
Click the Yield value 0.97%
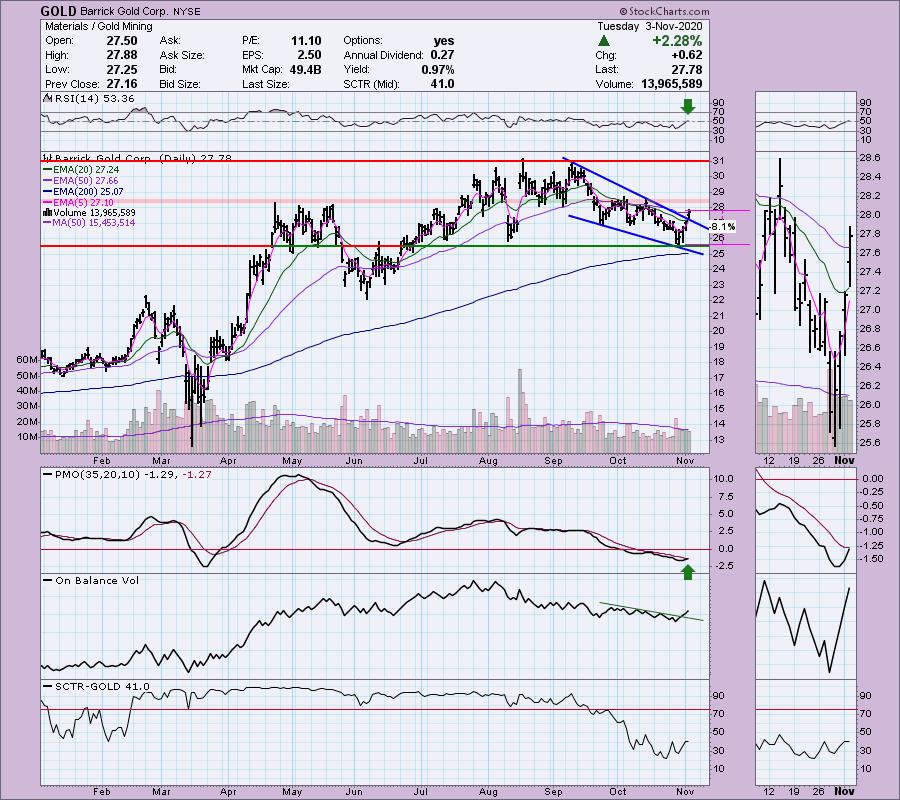click(x=437, y=69)
